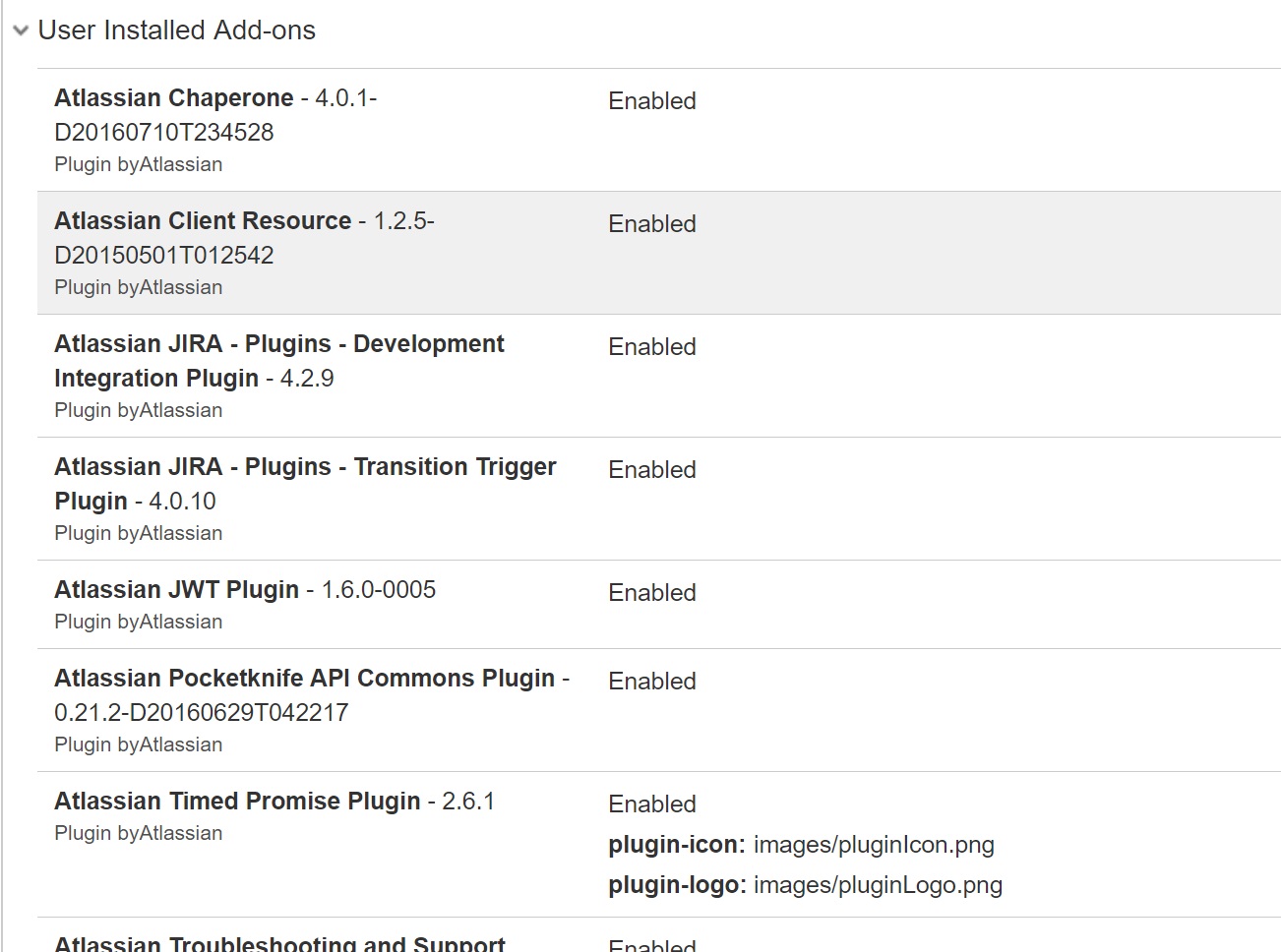
Task: Click the plugin-icon images/pluginIcon.png value
Action: 874,845
